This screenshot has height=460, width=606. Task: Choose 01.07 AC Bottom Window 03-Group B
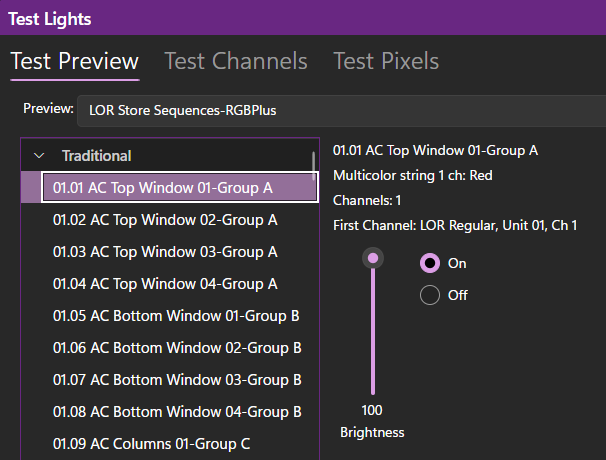click(176, 380)
